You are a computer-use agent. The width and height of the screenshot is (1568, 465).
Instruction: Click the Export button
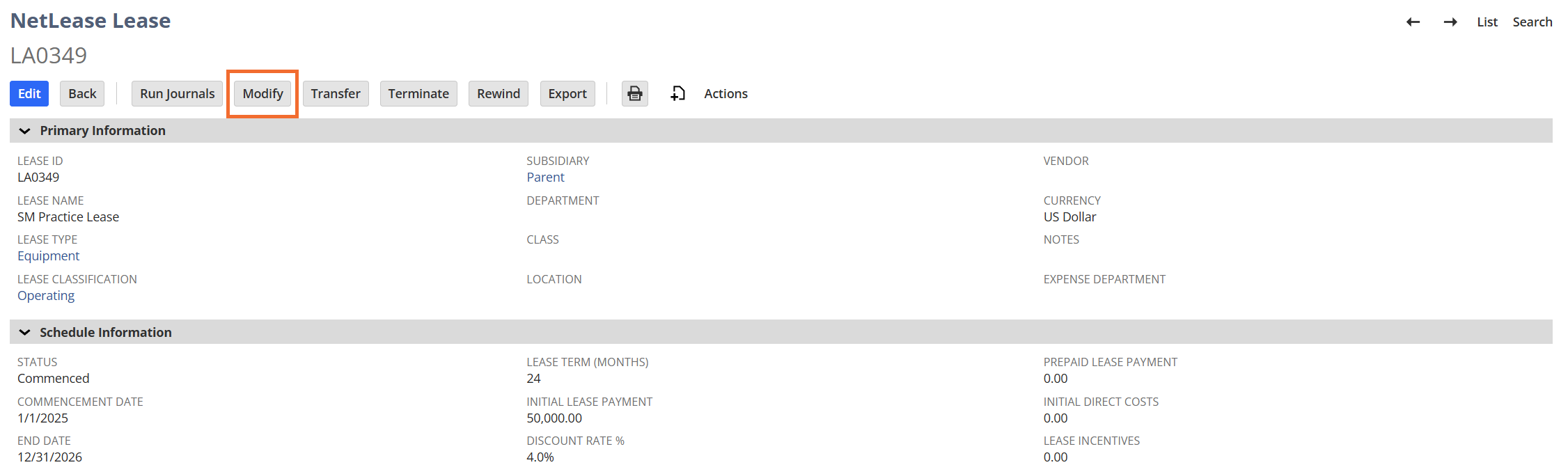567,93
